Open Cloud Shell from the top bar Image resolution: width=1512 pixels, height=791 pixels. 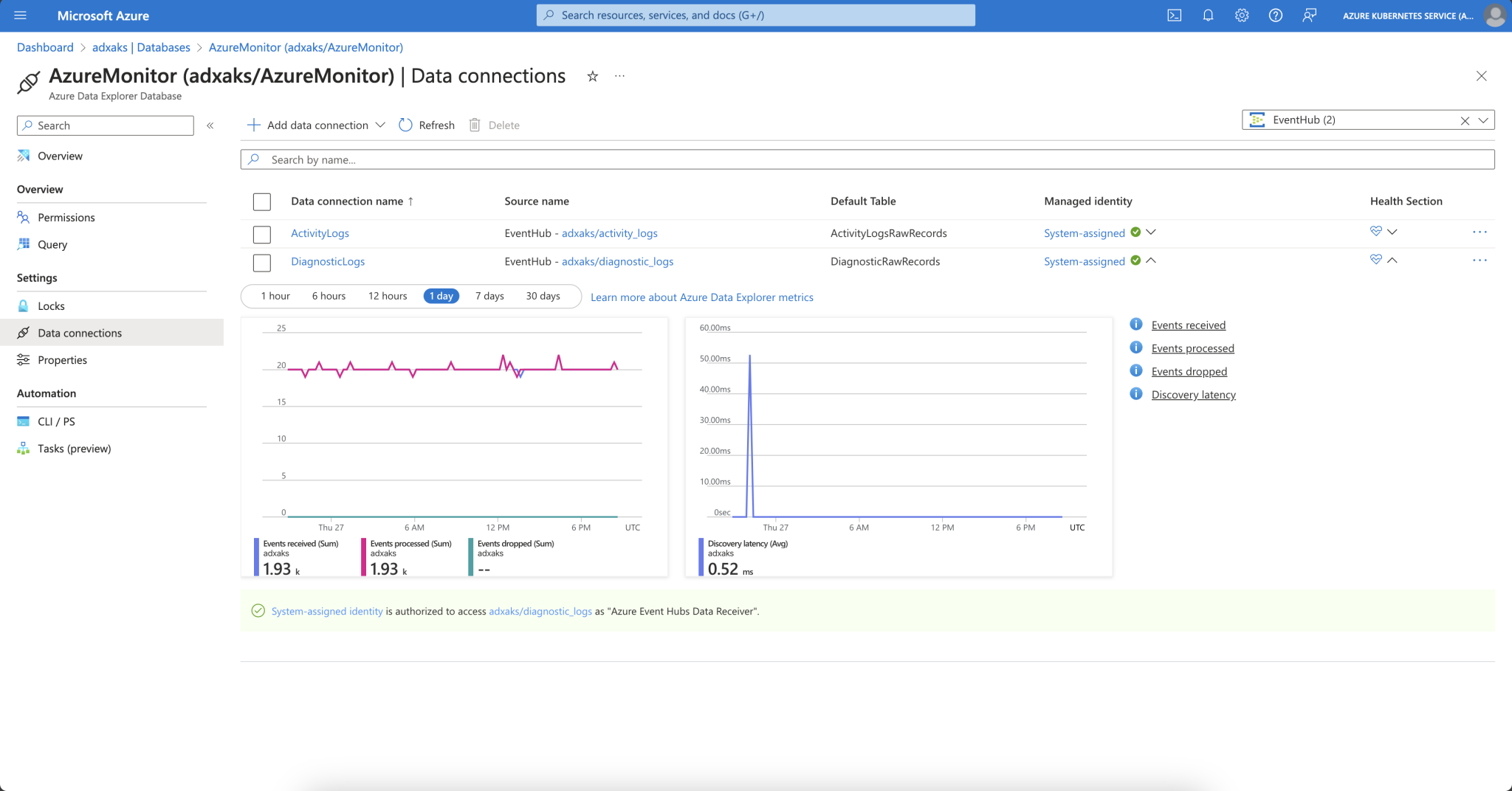pyautogui.click(x=1175, y=15)
